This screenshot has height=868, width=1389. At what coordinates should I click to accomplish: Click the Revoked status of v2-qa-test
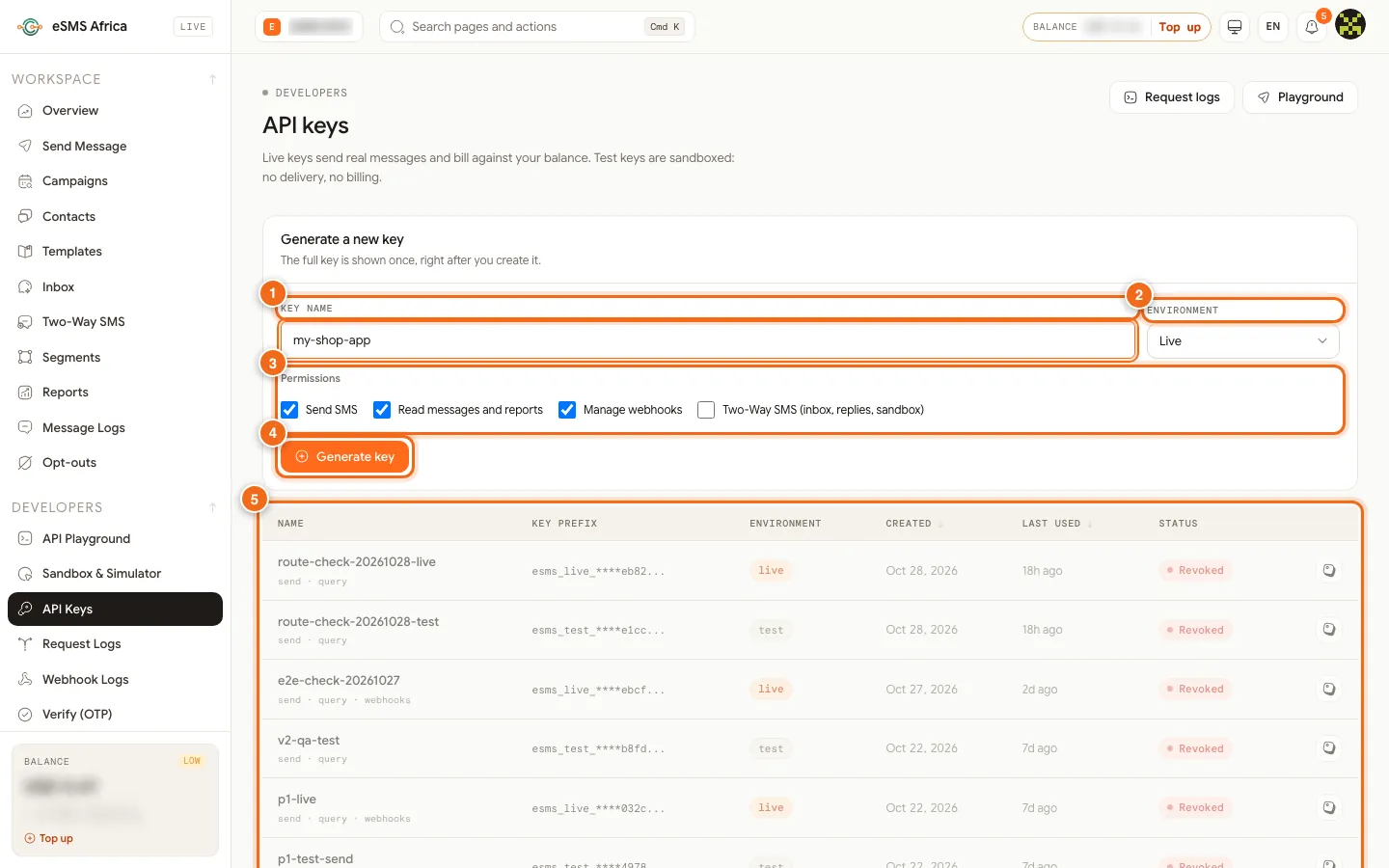pyautogui.click(x=1195, y=749)
